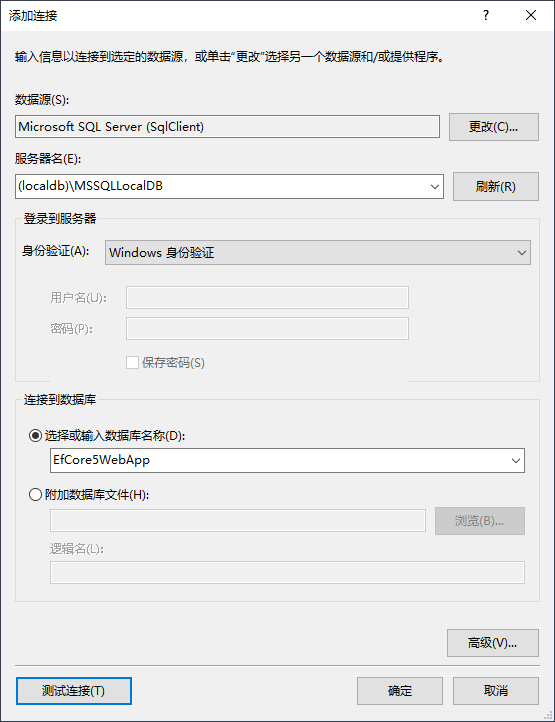Expand the server name dropdown arrow
The image size is (555, 722).
pos(434,186)
